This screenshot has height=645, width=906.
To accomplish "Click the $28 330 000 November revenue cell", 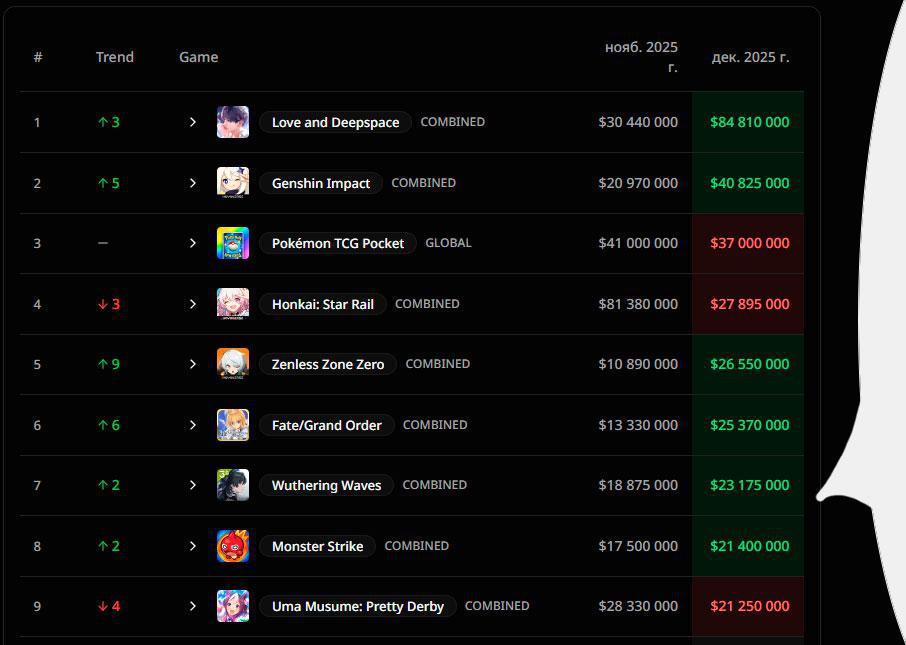I will point(638,606).
